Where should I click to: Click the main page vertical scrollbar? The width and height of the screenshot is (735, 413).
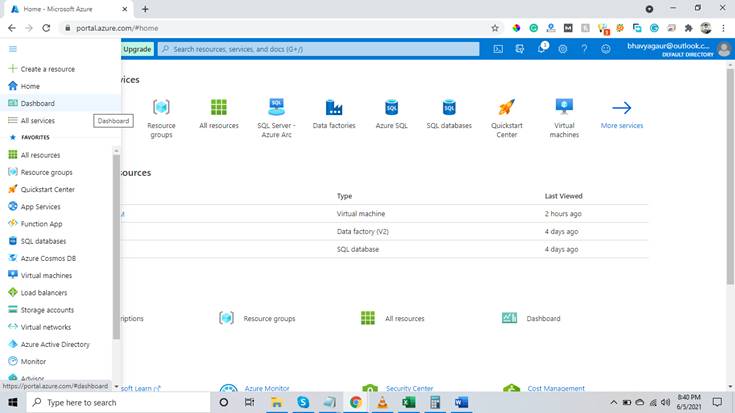[x=730, y=176]
